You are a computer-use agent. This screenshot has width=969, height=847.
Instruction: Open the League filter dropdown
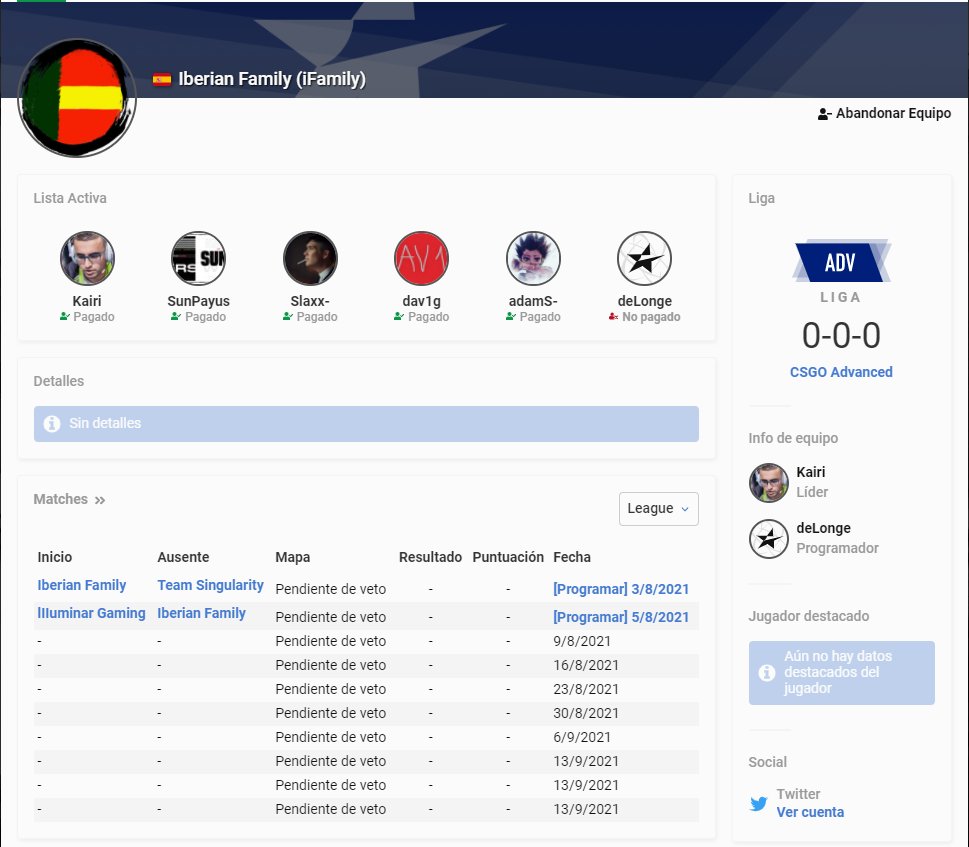(659, 508)
